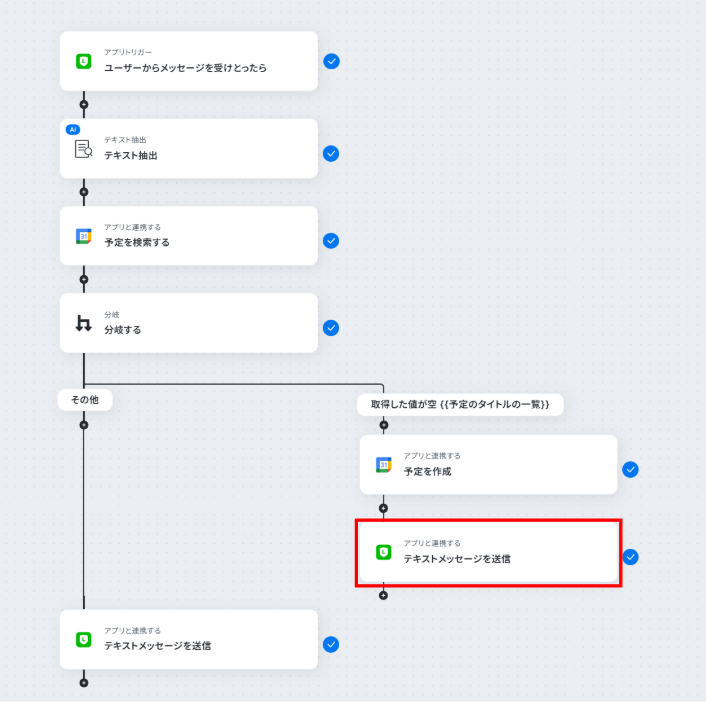The width and height of the screenshot is (706, 704).
Task: Click the AI text extraction document icon
Action: coord(84,149)
